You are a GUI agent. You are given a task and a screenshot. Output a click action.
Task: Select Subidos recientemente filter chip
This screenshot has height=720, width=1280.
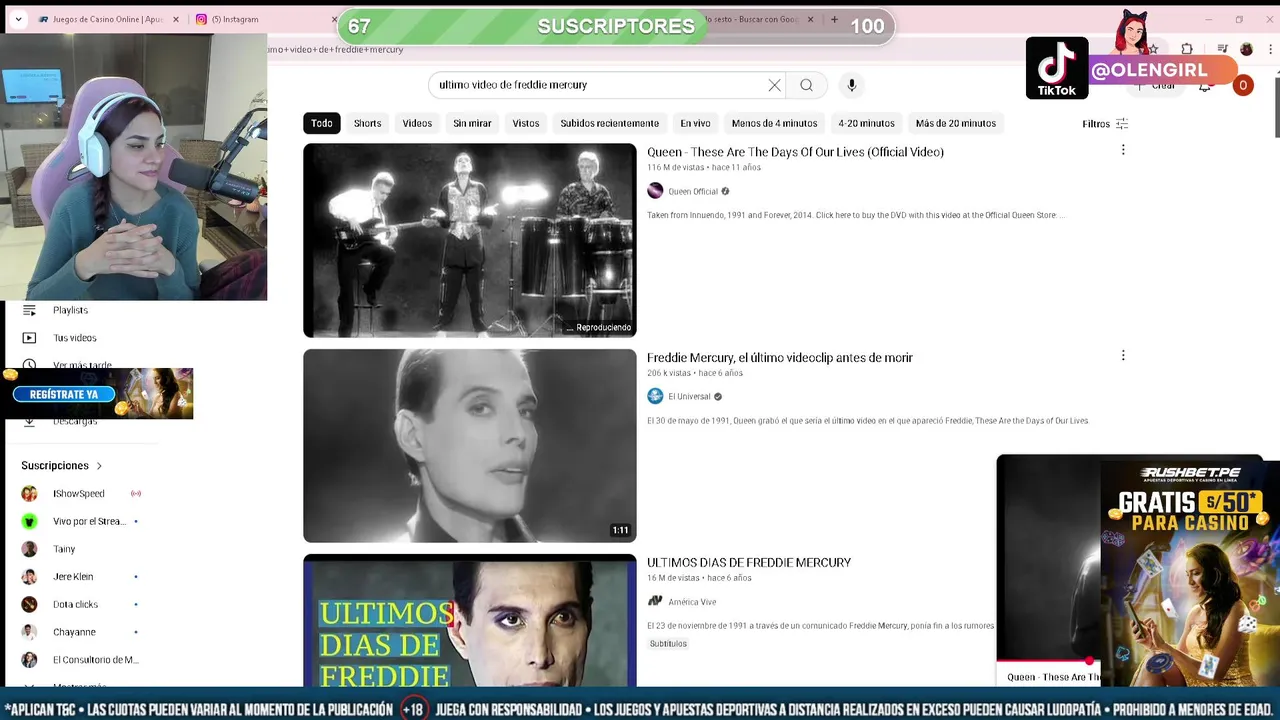pyautogui.click(x=610, y=123)
